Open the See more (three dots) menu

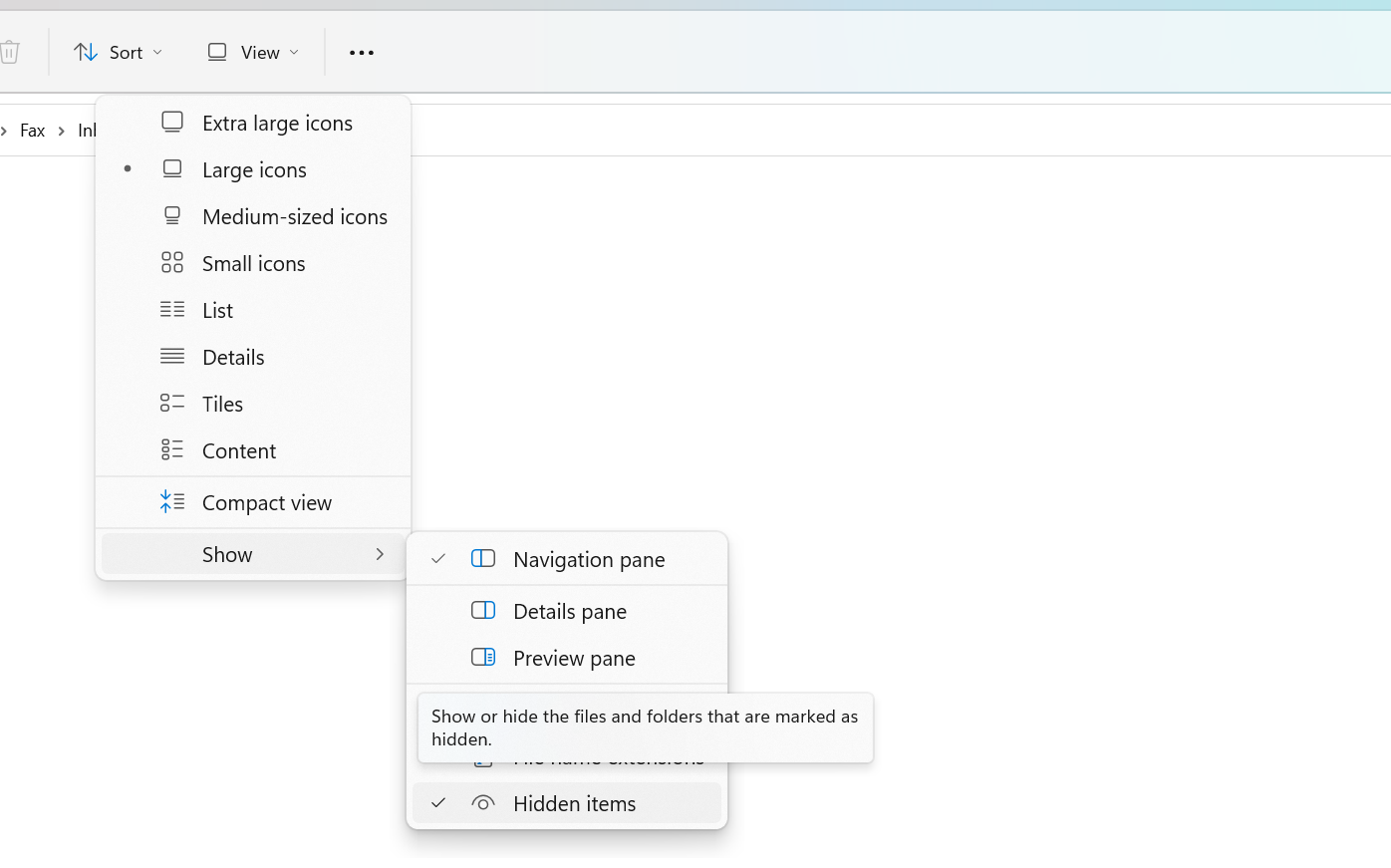(362, 52)
